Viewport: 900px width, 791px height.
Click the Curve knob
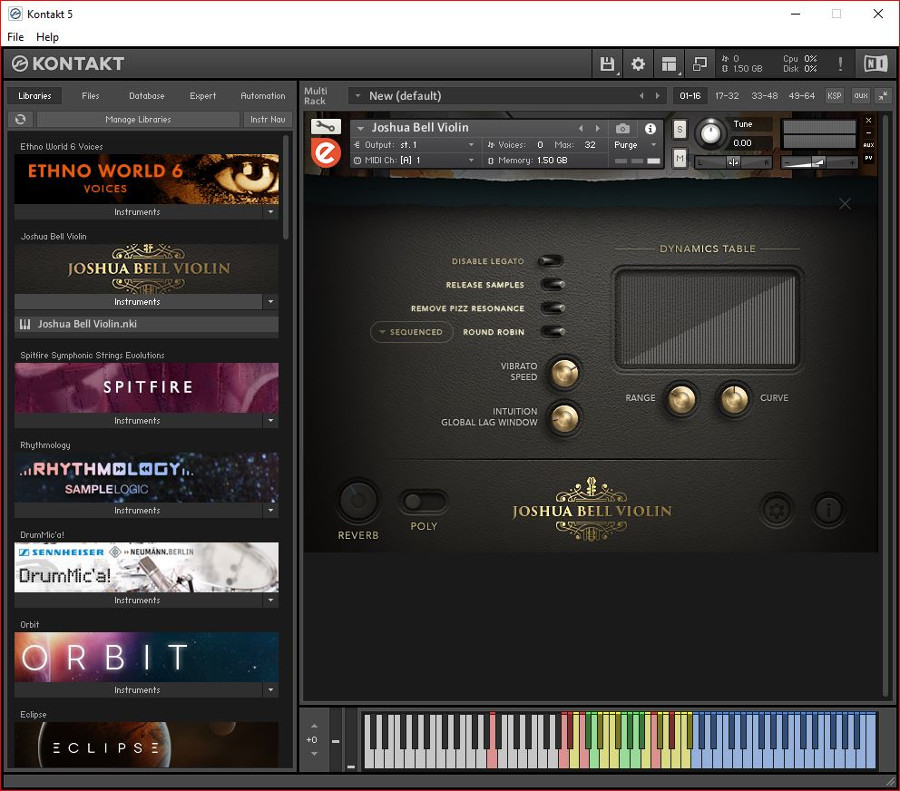[x=734, y=398]
